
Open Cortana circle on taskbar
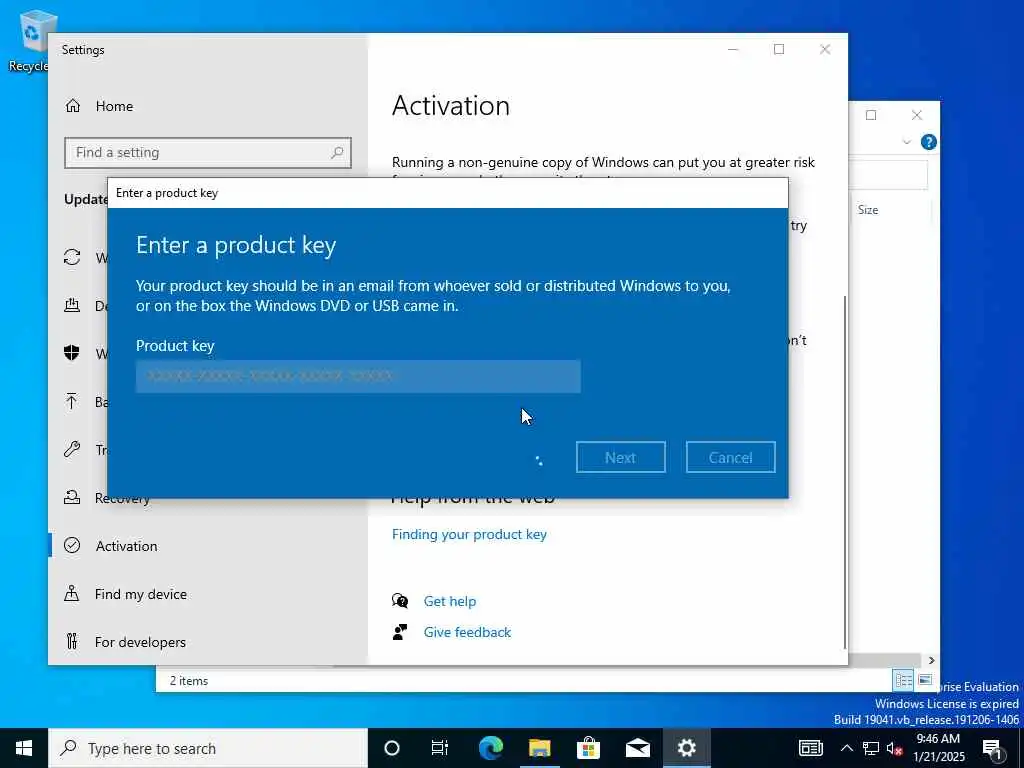pos(391,748)
